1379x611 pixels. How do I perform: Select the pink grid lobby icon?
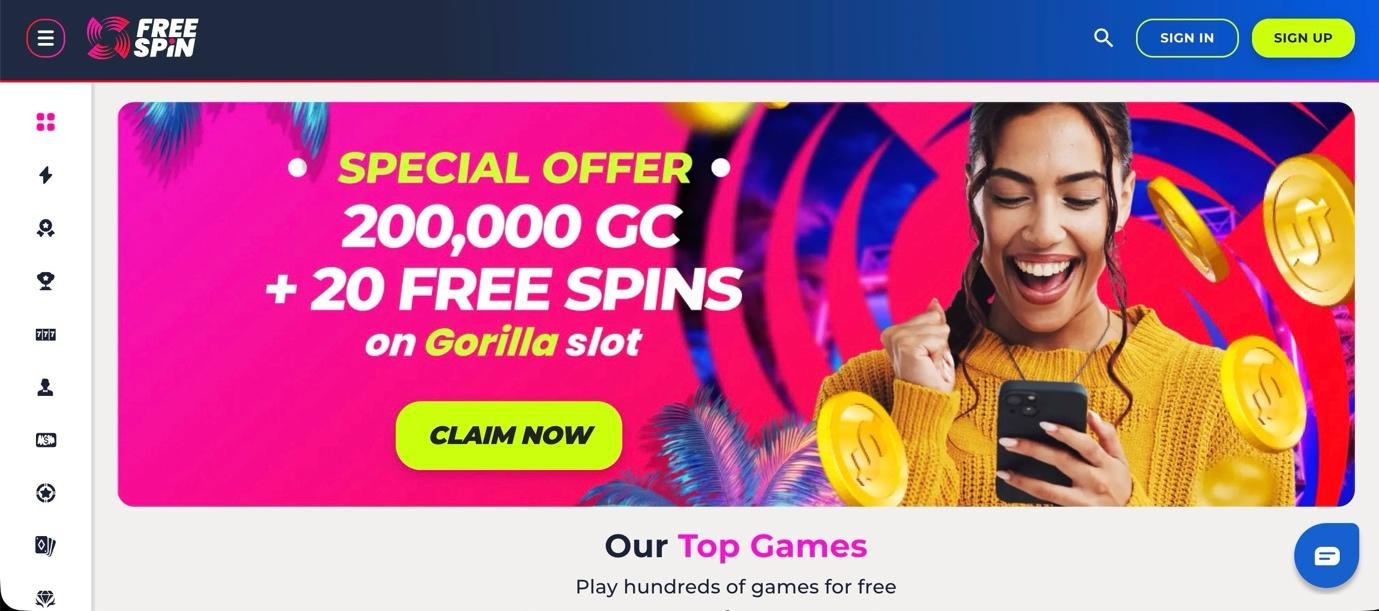[45, 122]
